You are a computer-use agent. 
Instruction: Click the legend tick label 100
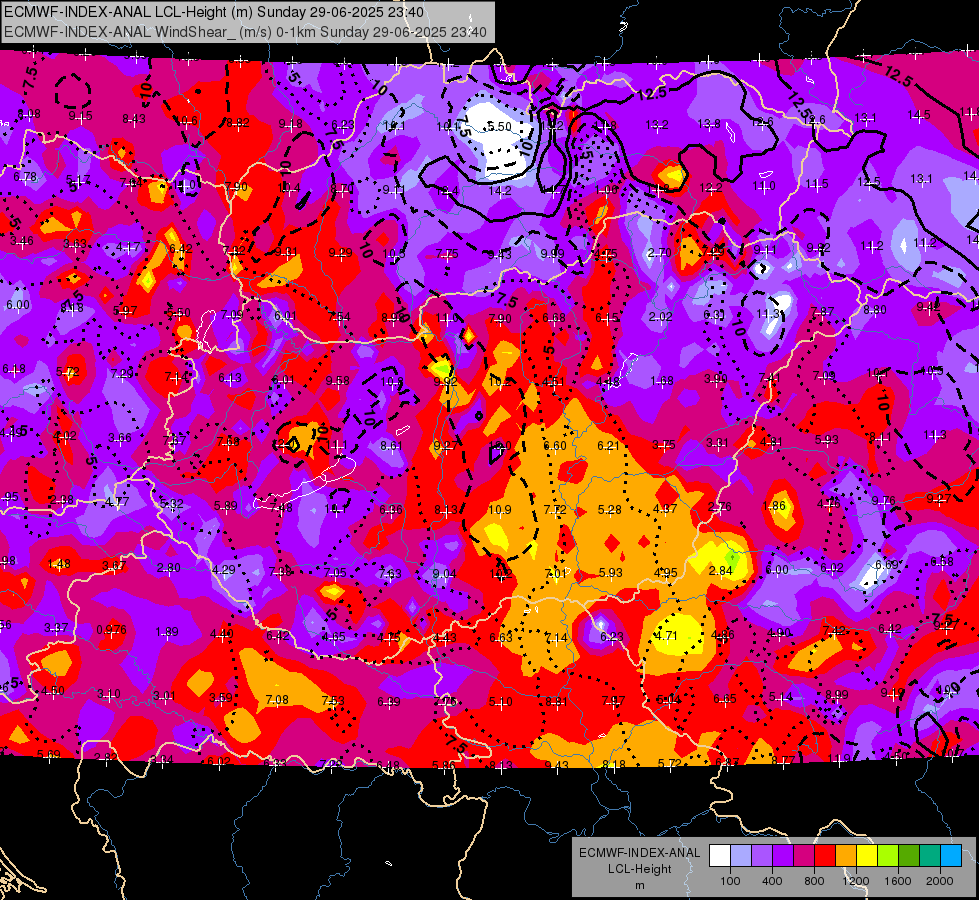730,881
